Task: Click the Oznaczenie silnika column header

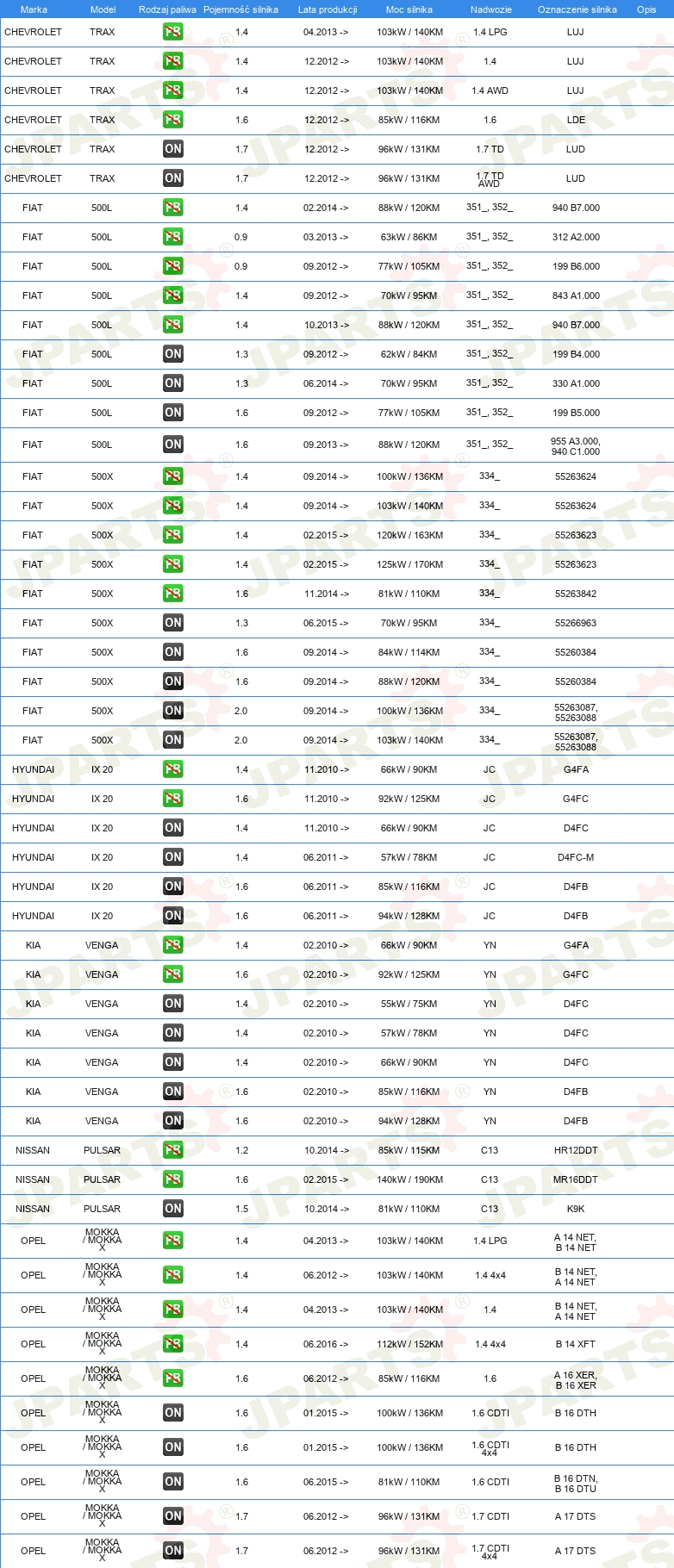Action: click(x=577, y=9)
